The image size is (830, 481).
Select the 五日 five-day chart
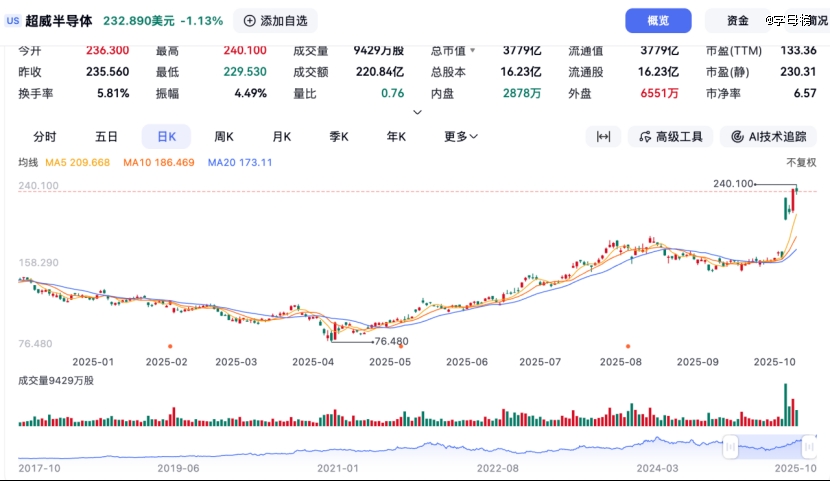click(x=106, y=137)
